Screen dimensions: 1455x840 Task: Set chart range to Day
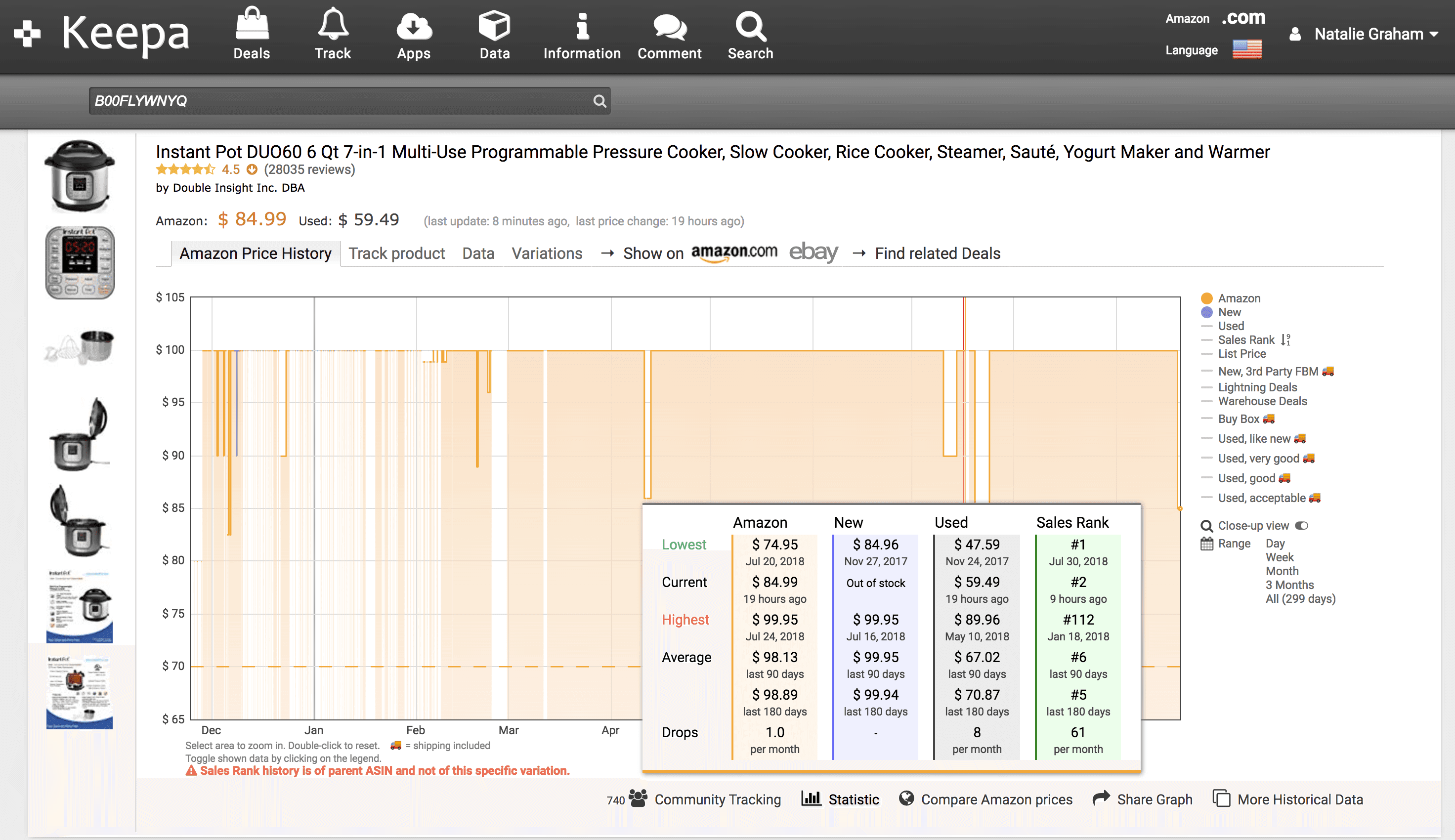tap(1275, 544)
